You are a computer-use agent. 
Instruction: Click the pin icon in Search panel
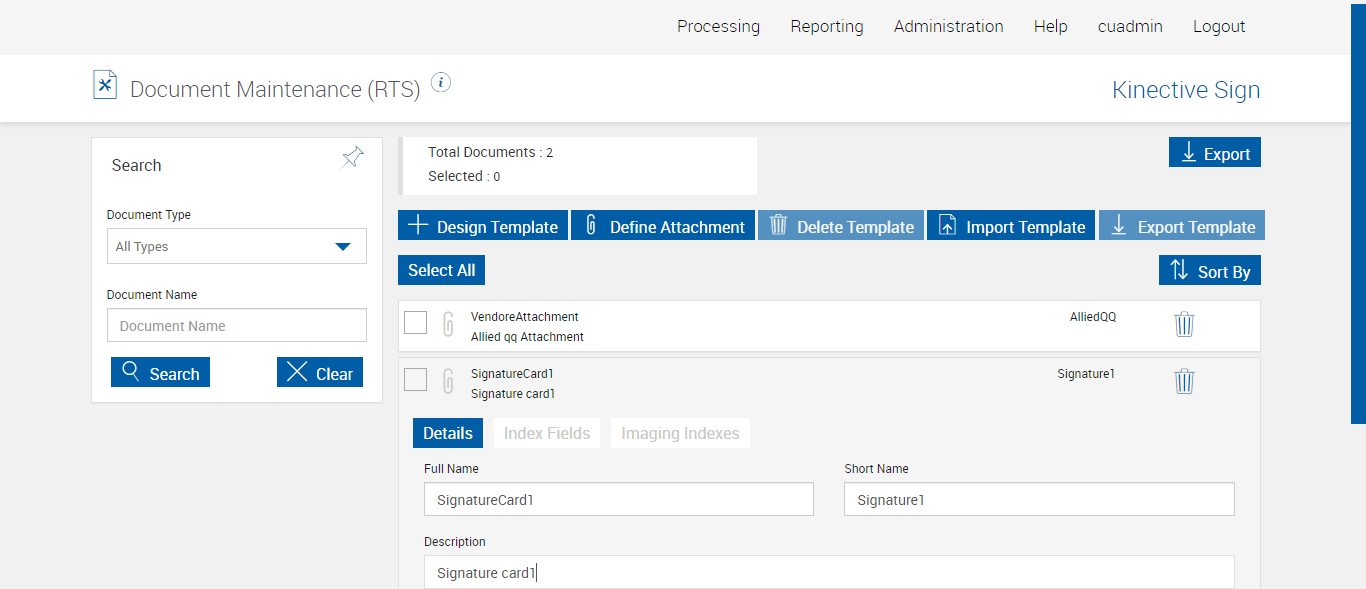pos(352,158)
